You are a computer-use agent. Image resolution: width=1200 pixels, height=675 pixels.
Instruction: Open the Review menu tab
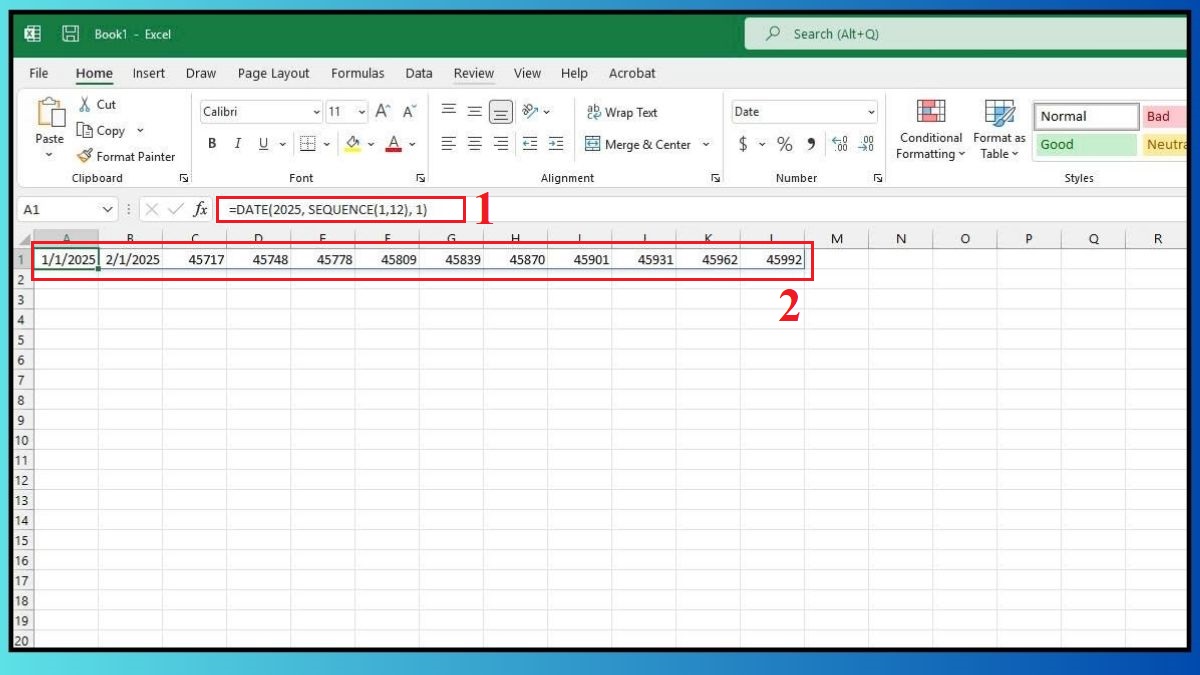(x=474, y=73)
